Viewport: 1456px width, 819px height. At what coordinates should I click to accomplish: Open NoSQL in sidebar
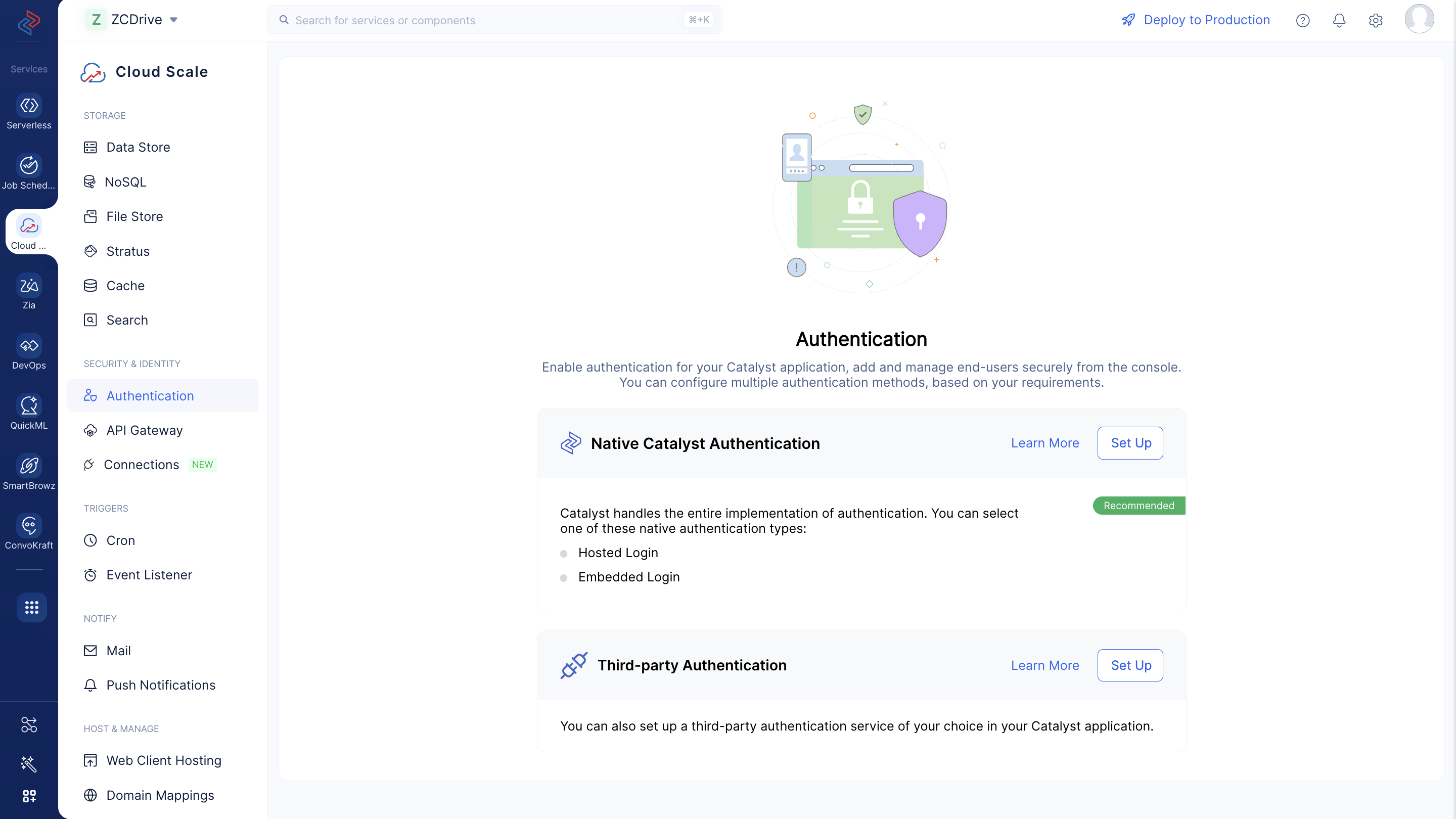coord(162,182)
